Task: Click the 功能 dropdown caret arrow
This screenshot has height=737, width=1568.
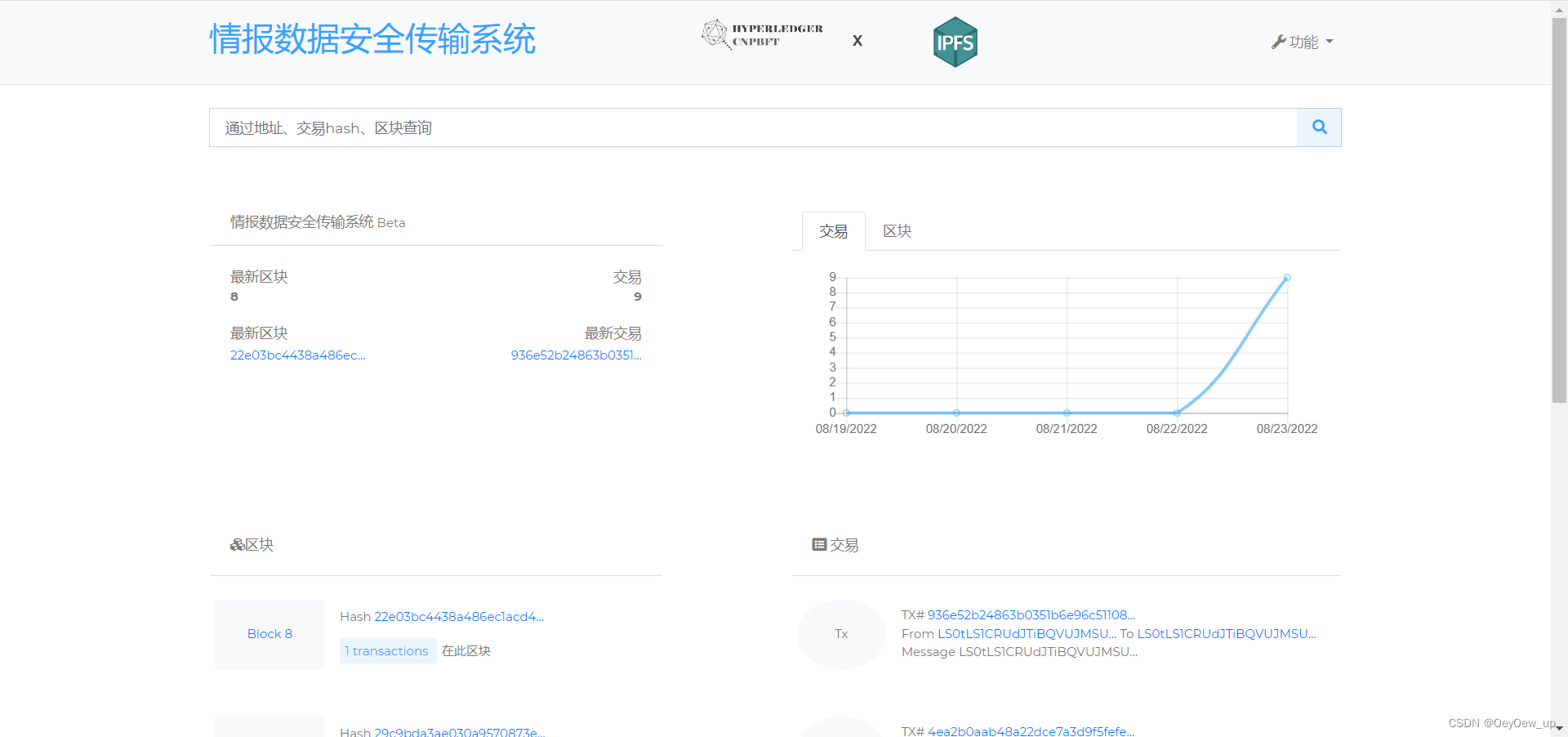Action: tap(1330, 42)
